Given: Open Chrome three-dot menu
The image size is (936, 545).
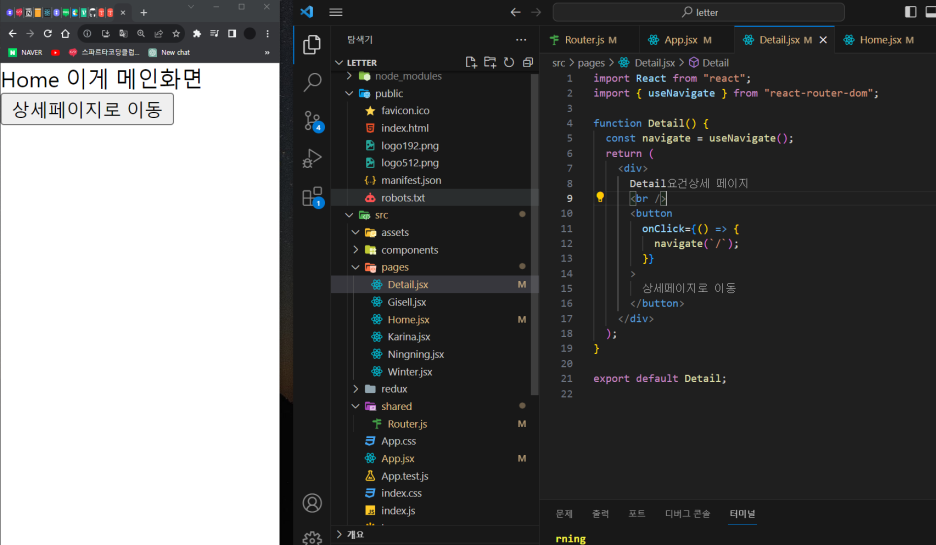Looking at the screenshot, I should tap(267, 33).
